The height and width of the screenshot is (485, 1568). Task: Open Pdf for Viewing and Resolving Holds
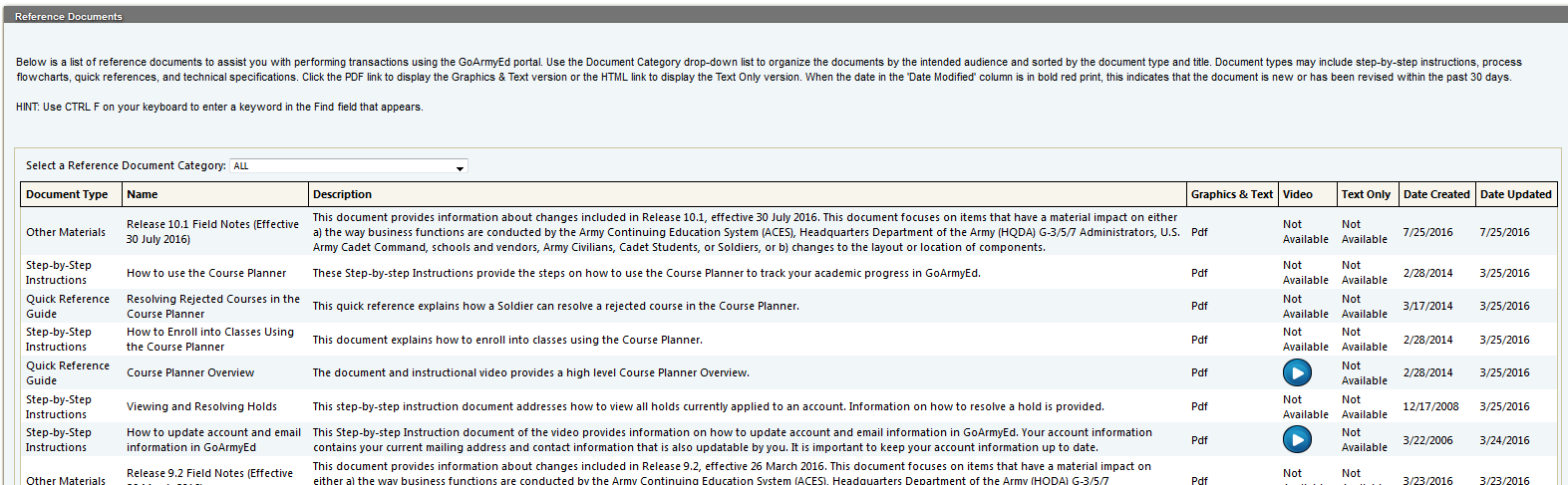coord(1199,406)
